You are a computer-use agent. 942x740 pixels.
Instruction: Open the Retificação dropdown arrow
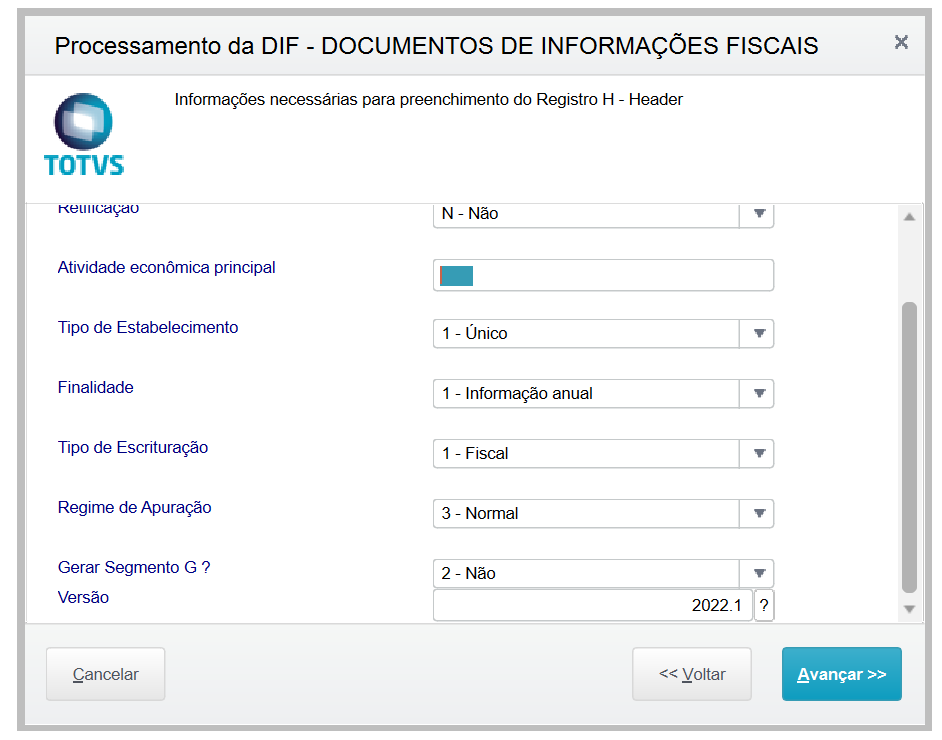(x=758, y=213)
